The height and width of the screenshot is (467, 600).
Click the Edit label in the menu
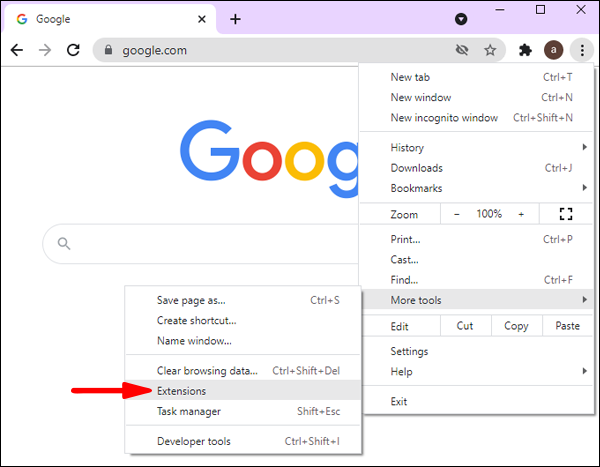pyautogui.click(x=399, y=327)
